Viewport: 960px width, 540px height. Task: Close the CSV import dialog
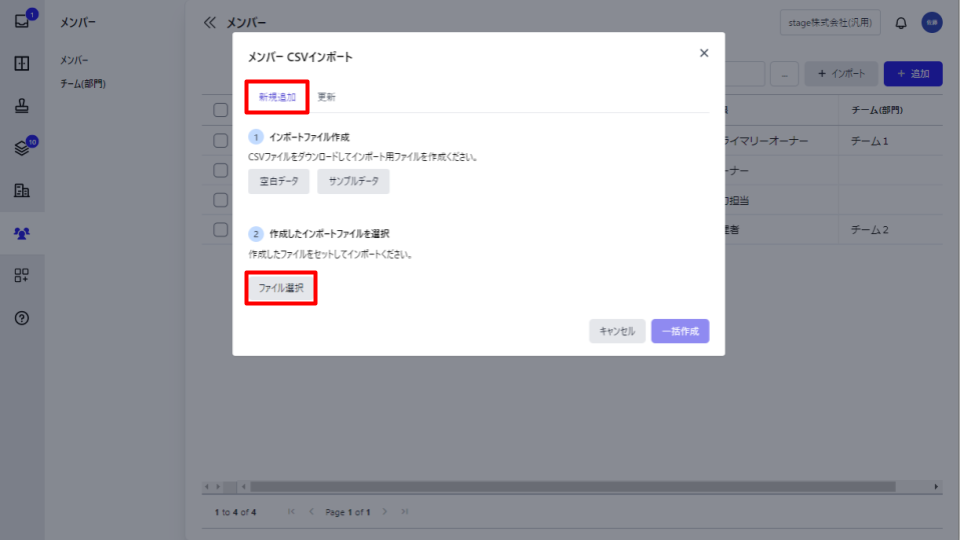(704, 53)
